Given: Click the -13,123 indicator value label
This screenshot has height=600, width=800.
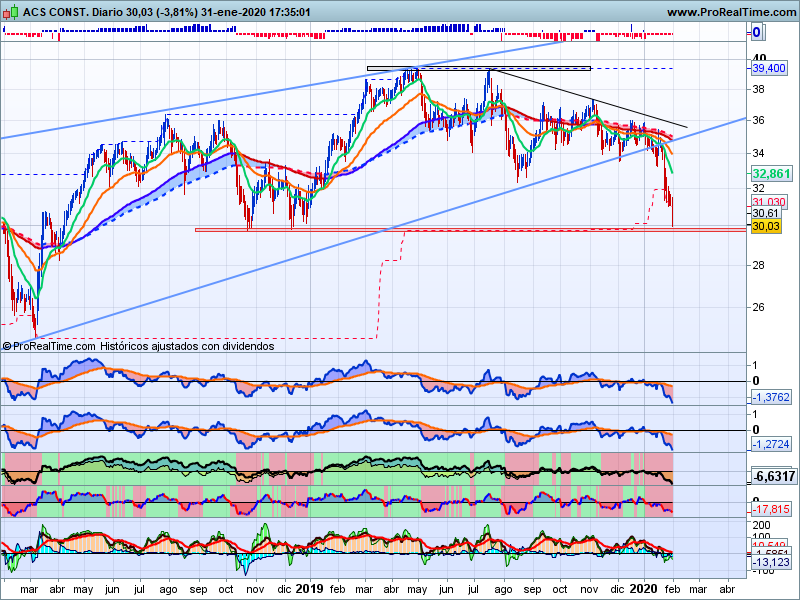Looking at the screenshot, I should [x=771, y=562].
